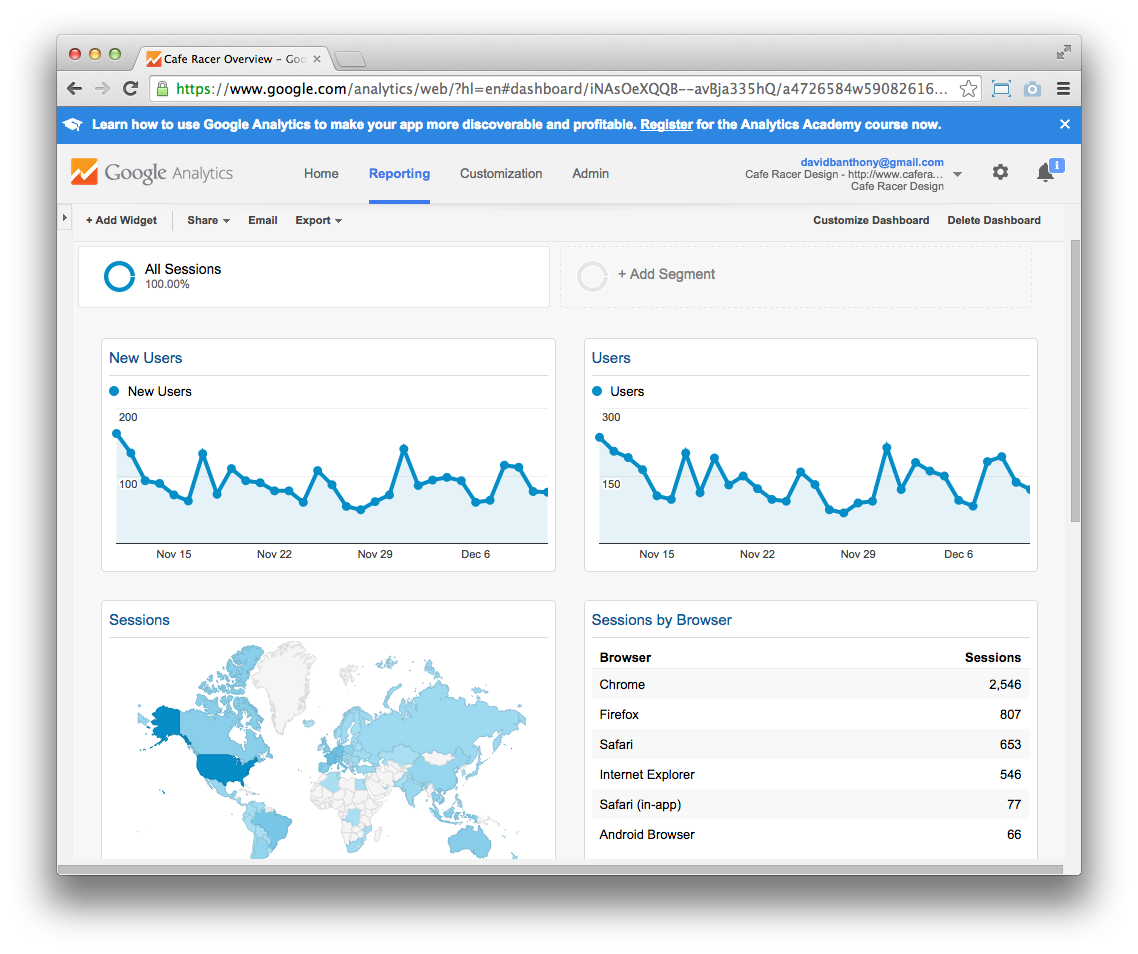Click Customize Dashboard
This screenshot has height=954, width=1138.
tap(871, 220)
